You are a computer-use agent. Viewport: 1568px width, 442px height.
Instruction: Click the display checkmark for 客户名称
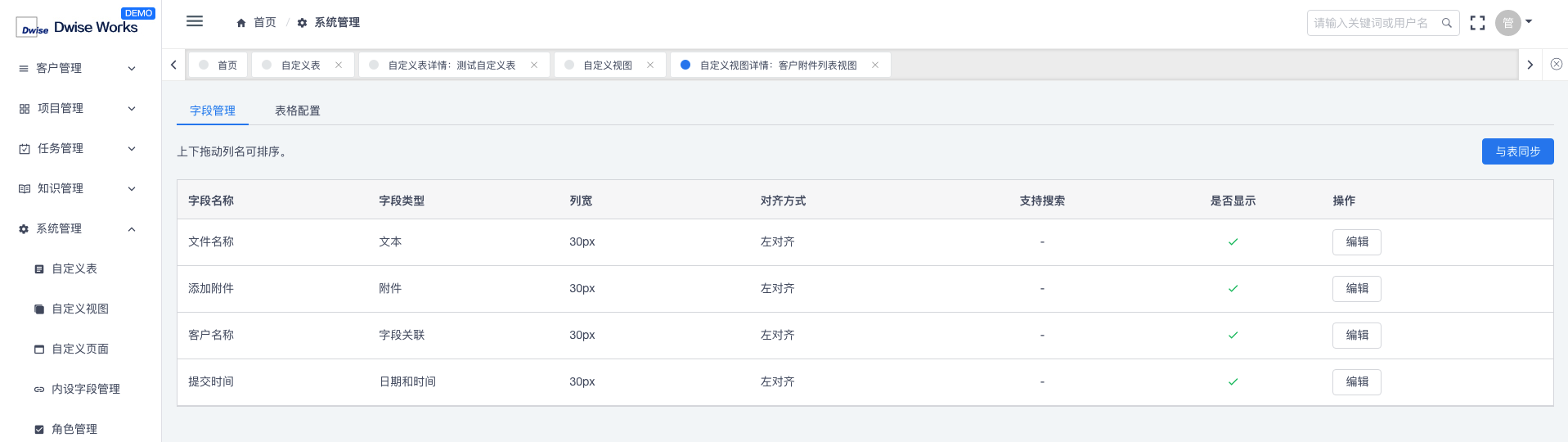tap(1233, 336)
